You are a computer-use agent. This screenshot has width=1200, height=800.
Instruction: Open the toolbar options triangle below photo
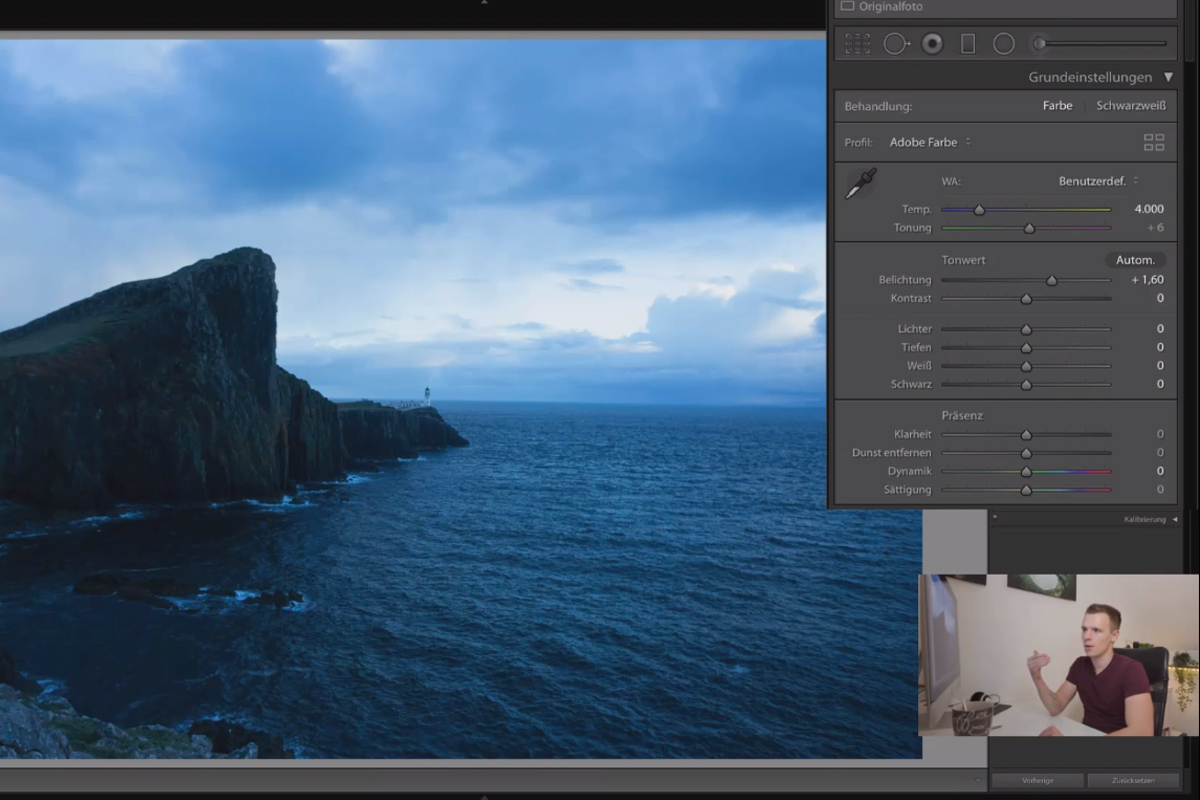[x=979, y=779]
